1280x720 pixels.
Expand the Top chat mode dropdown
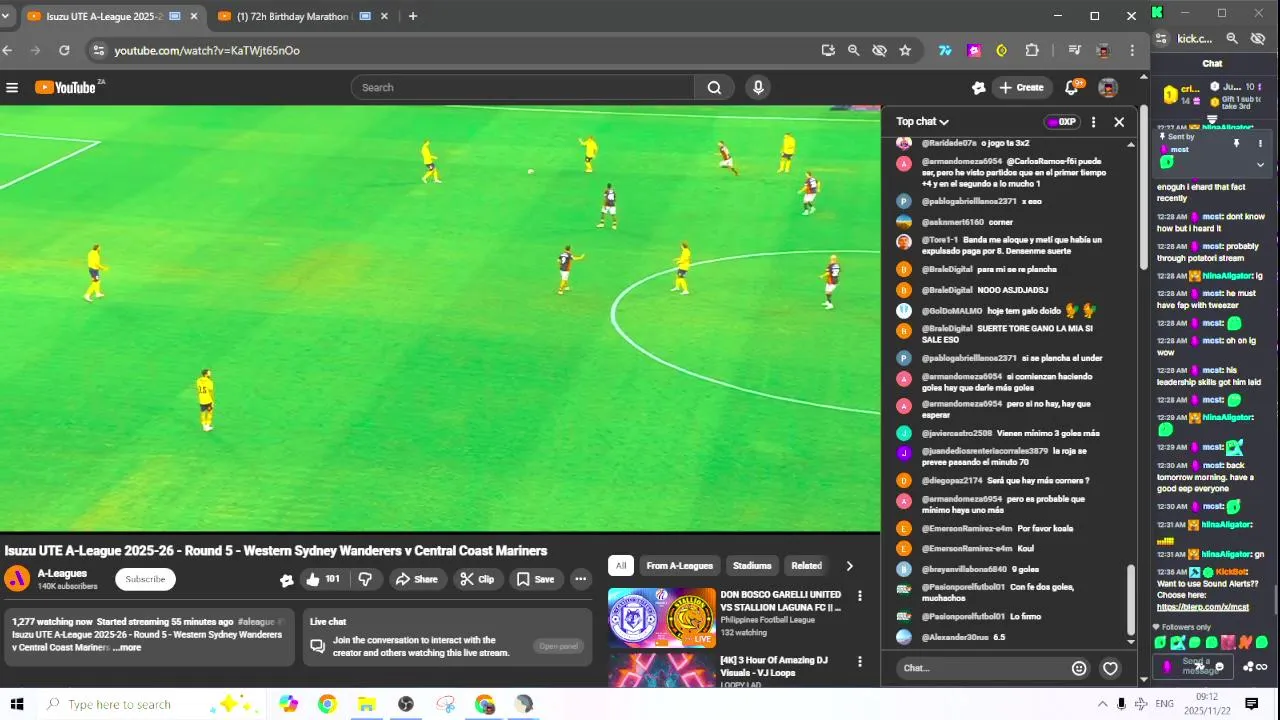point(922,122)
